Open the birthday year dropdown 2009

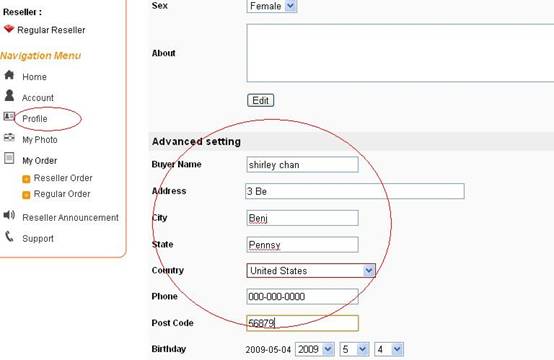(314, 349)
